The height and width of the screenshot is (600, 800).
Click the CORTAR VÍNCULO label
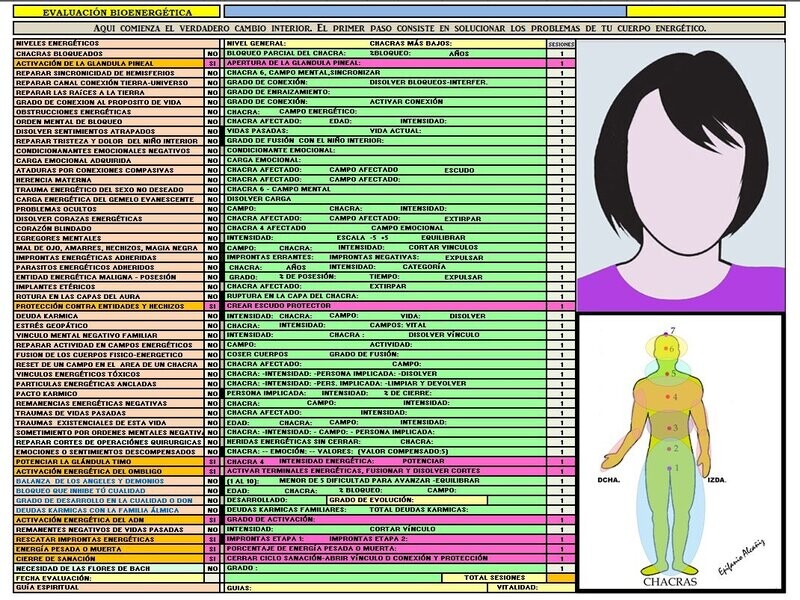(x=402, y=528)
